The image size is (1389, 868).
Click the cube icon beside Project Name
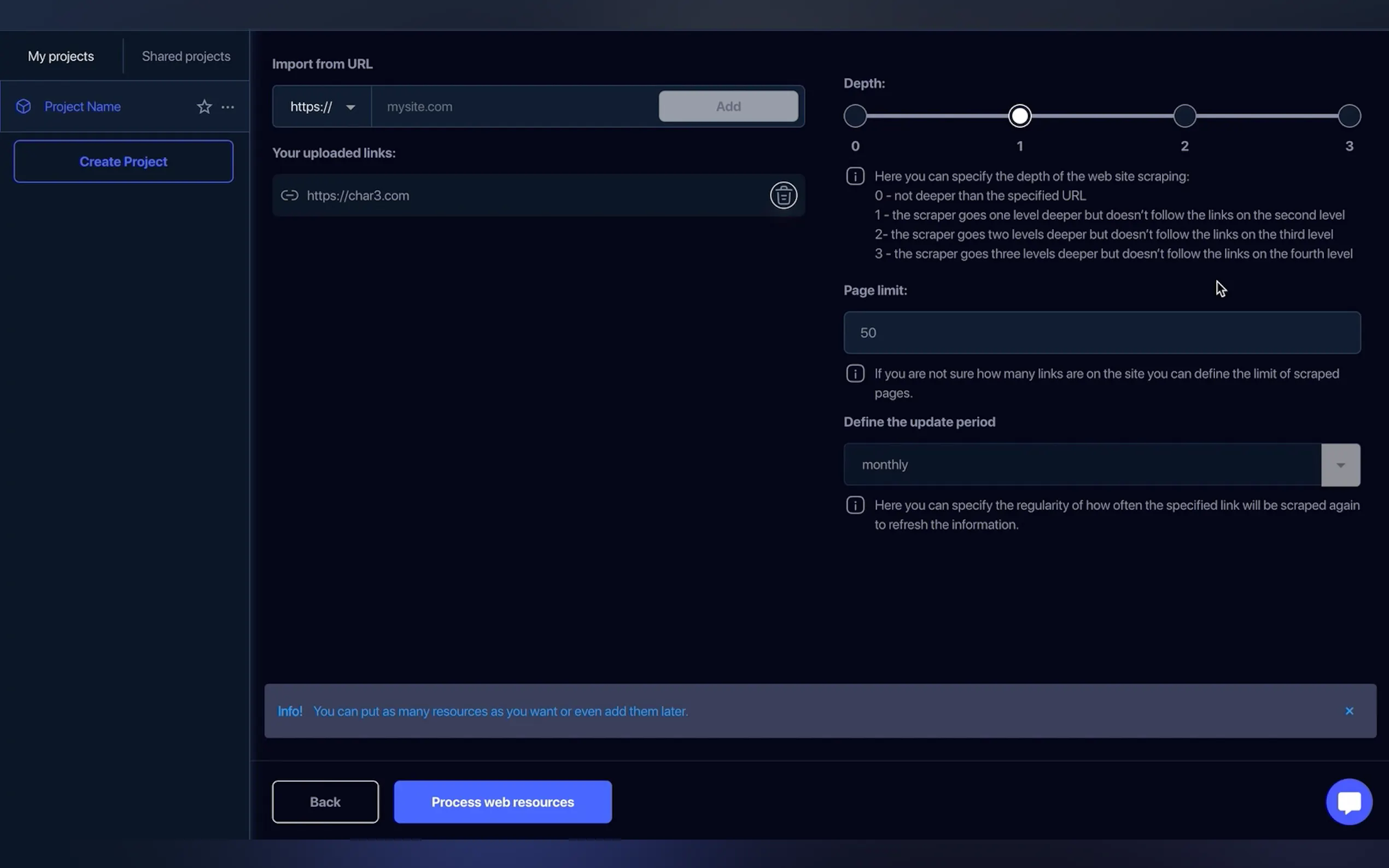23,106
